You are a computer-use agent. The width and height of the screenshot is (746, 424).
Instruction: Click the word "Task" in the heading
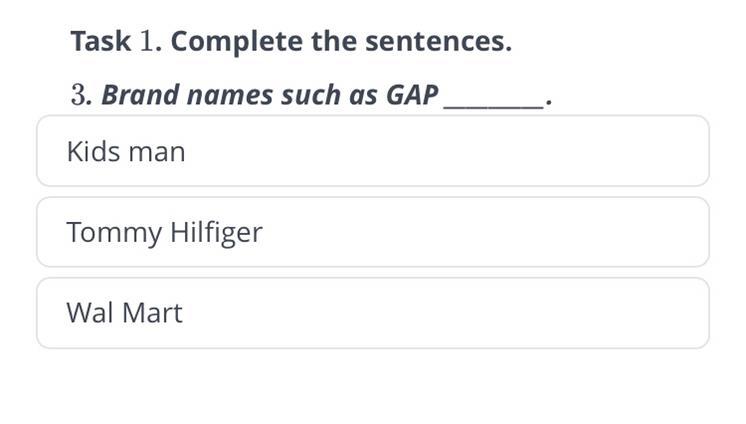pyautogui.click(x=100, y=41)
